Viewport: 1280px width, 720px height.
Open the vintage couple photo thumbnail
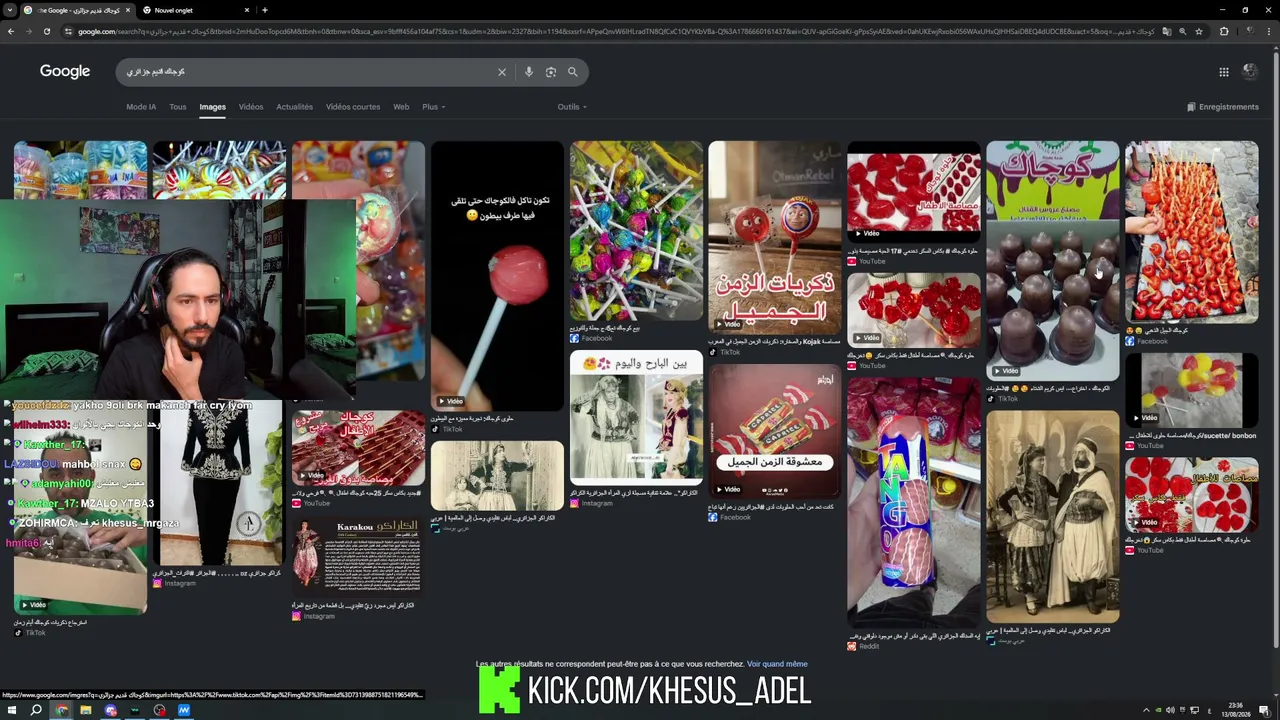tap(1052, 517)
